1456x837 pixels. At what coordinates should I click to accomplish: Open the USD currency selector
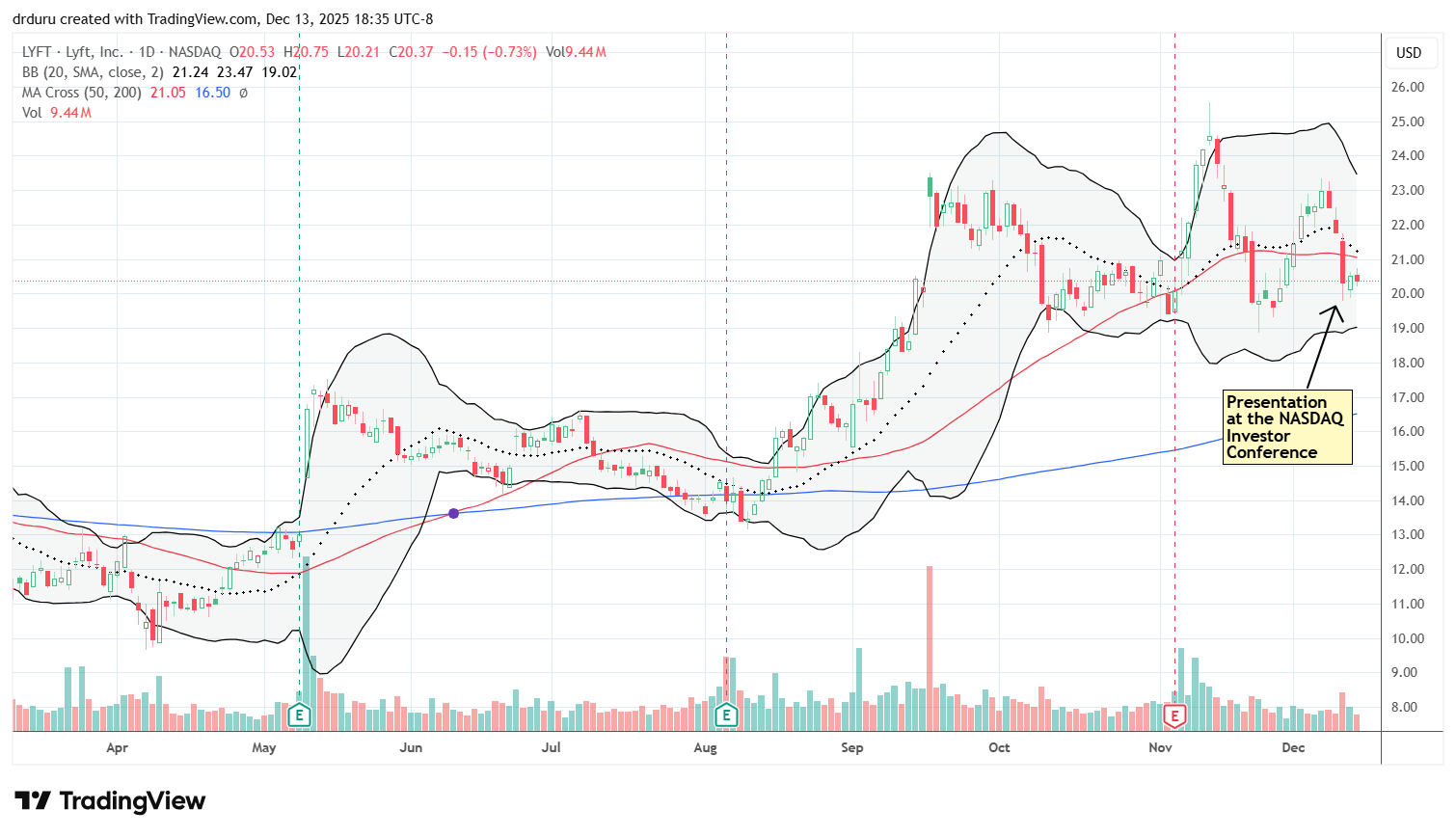point(1409,53)
